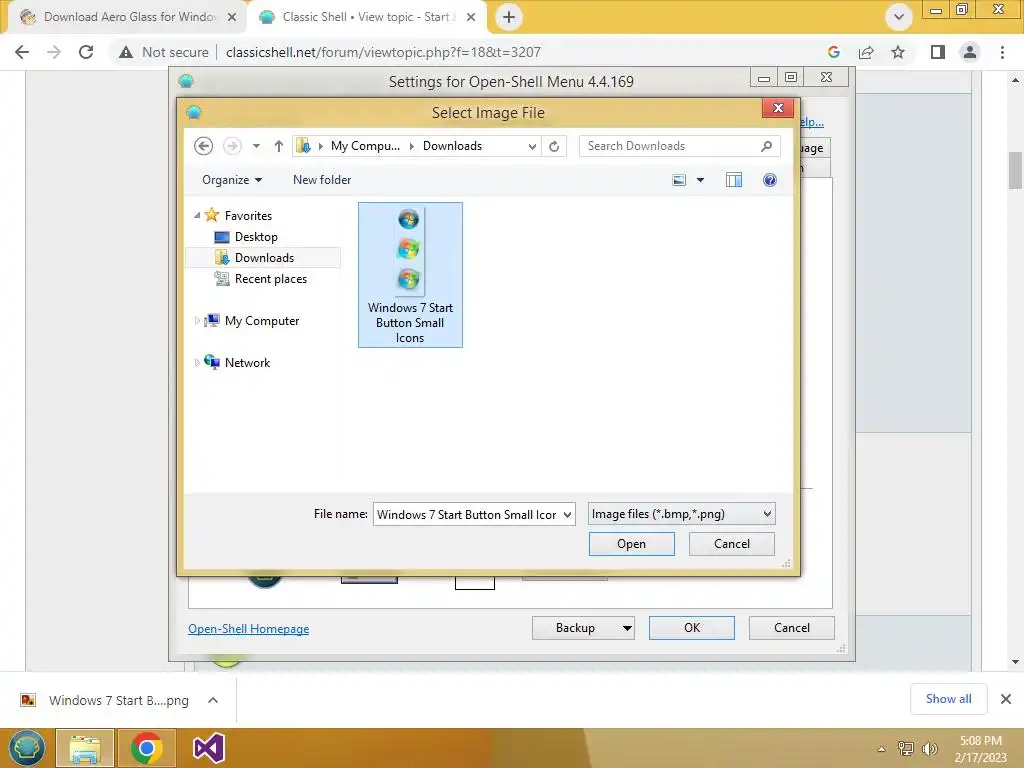Close the Chrome downloads bar
Screen dimensions: 1024x768
[1006, 699]
